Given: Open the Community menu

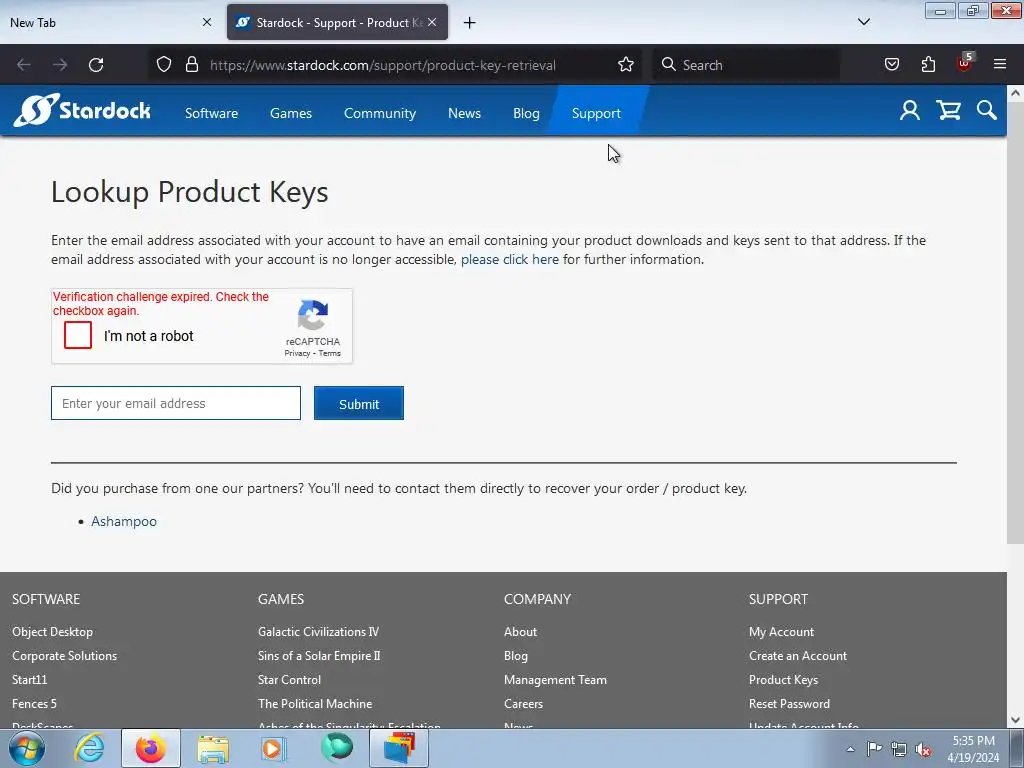Looking at the screenshot, I should click(x=380, y=113).
